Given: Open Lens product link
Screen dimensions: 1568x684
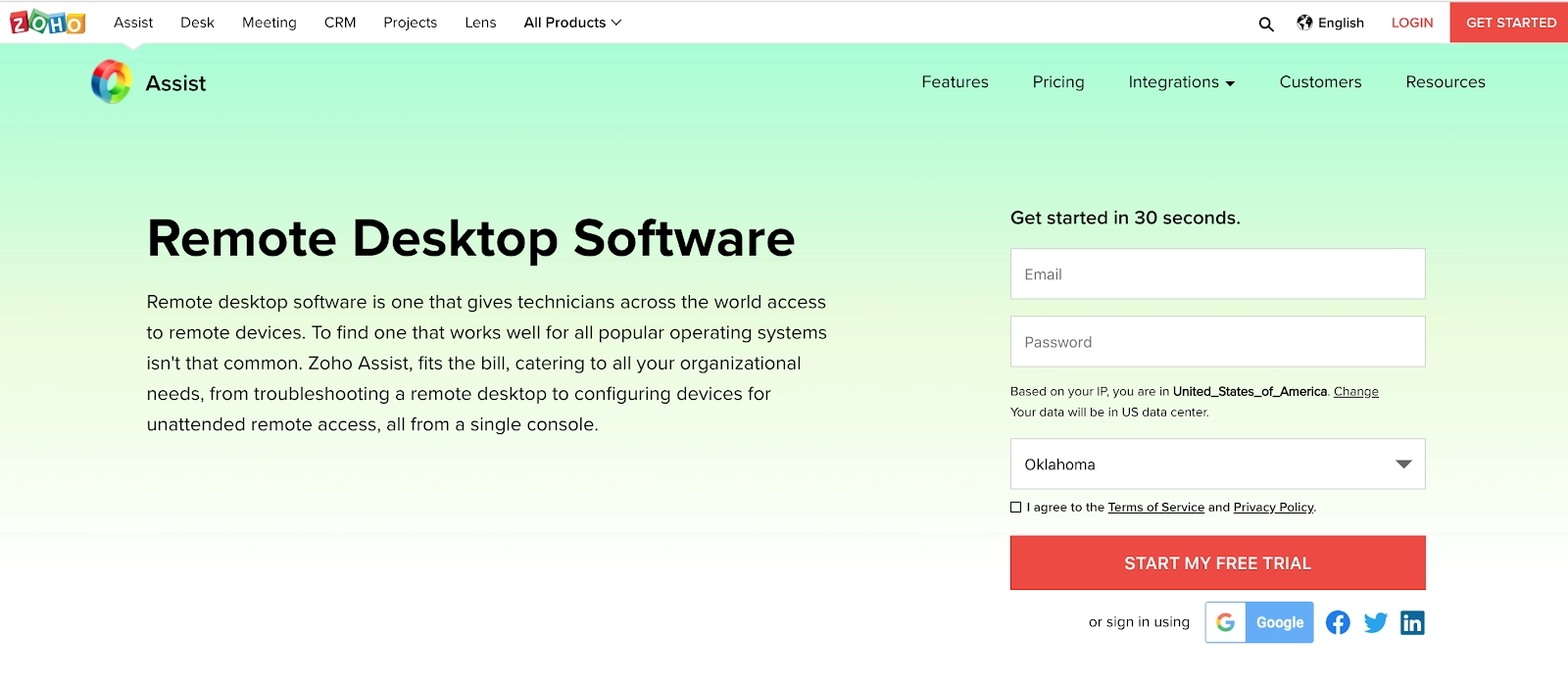Looking at the screenshot, I should click(480, 23).
